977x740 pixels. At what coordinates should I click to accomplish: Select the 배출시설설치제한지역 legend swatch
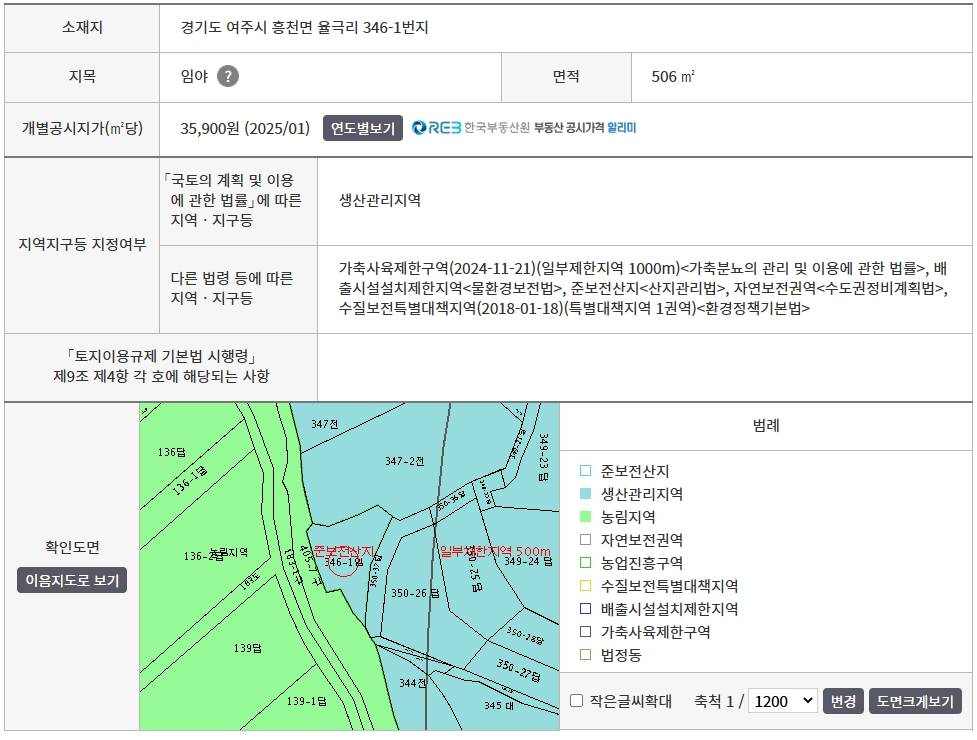coord(585,609)
